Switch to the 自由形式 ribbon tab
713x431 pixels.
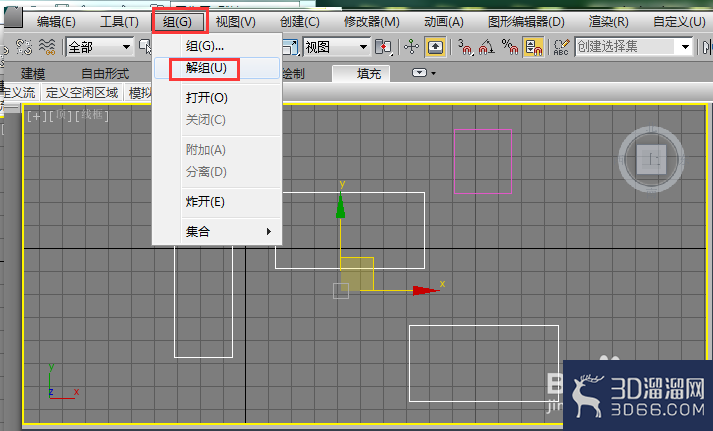105,73
